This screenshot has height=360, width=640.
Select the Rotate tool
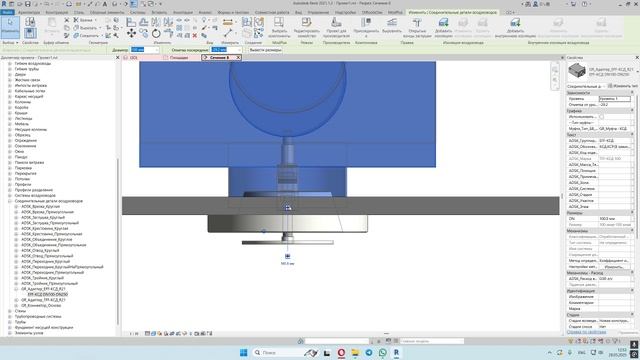[x=156, y=33]
